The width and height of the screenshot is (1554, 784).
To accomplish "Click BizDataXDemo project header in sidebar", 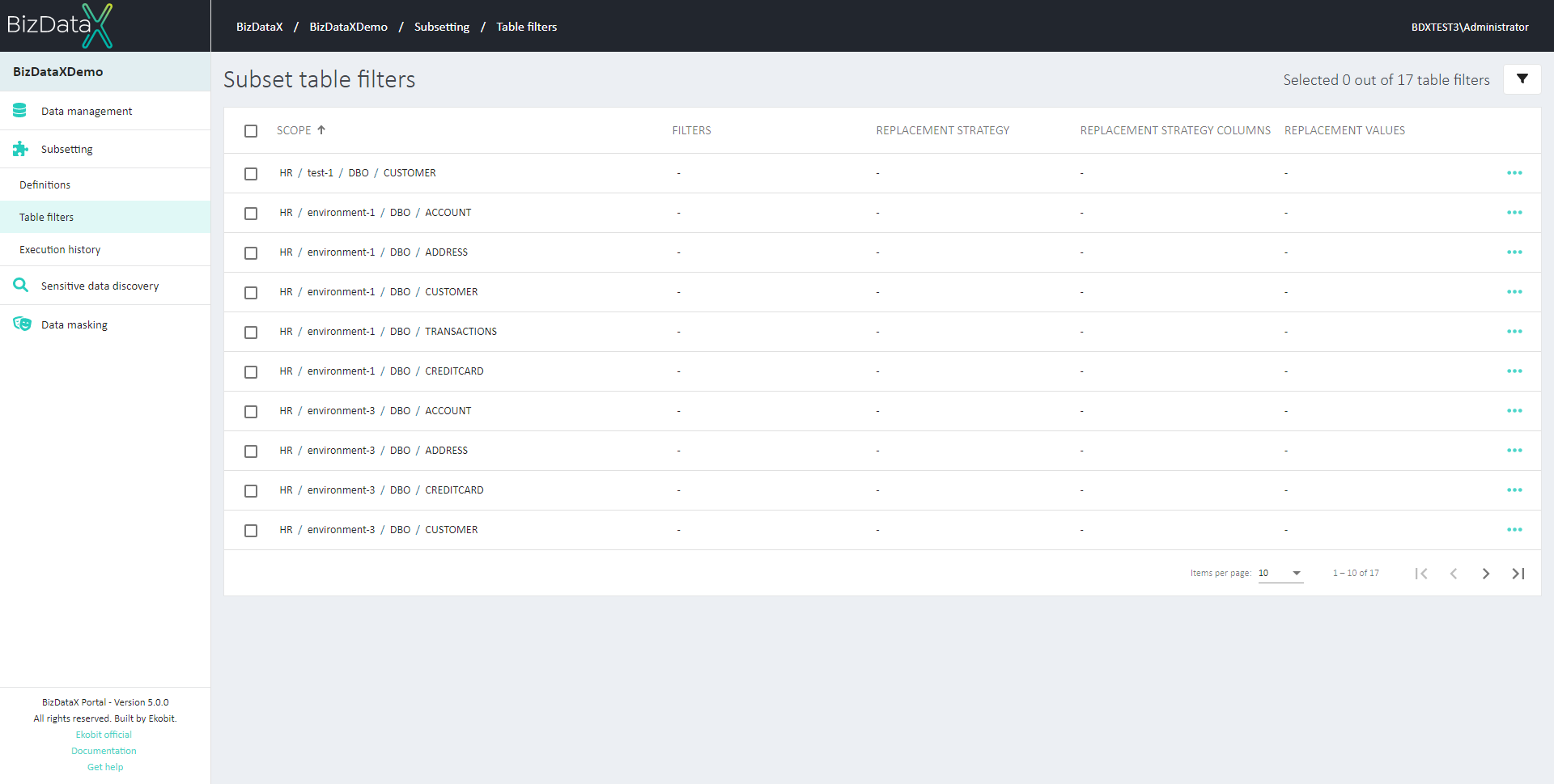I will (x=105, y=72).
